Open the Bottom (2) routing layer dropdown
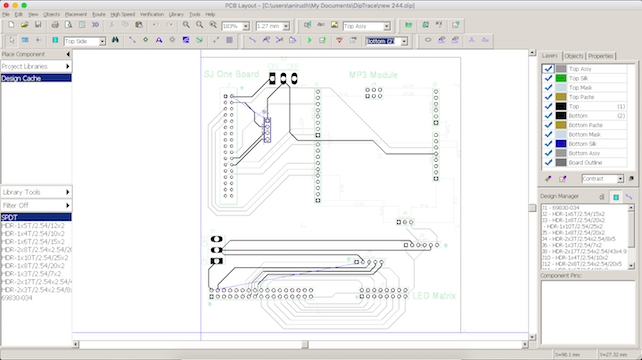 tap(404, 41)
